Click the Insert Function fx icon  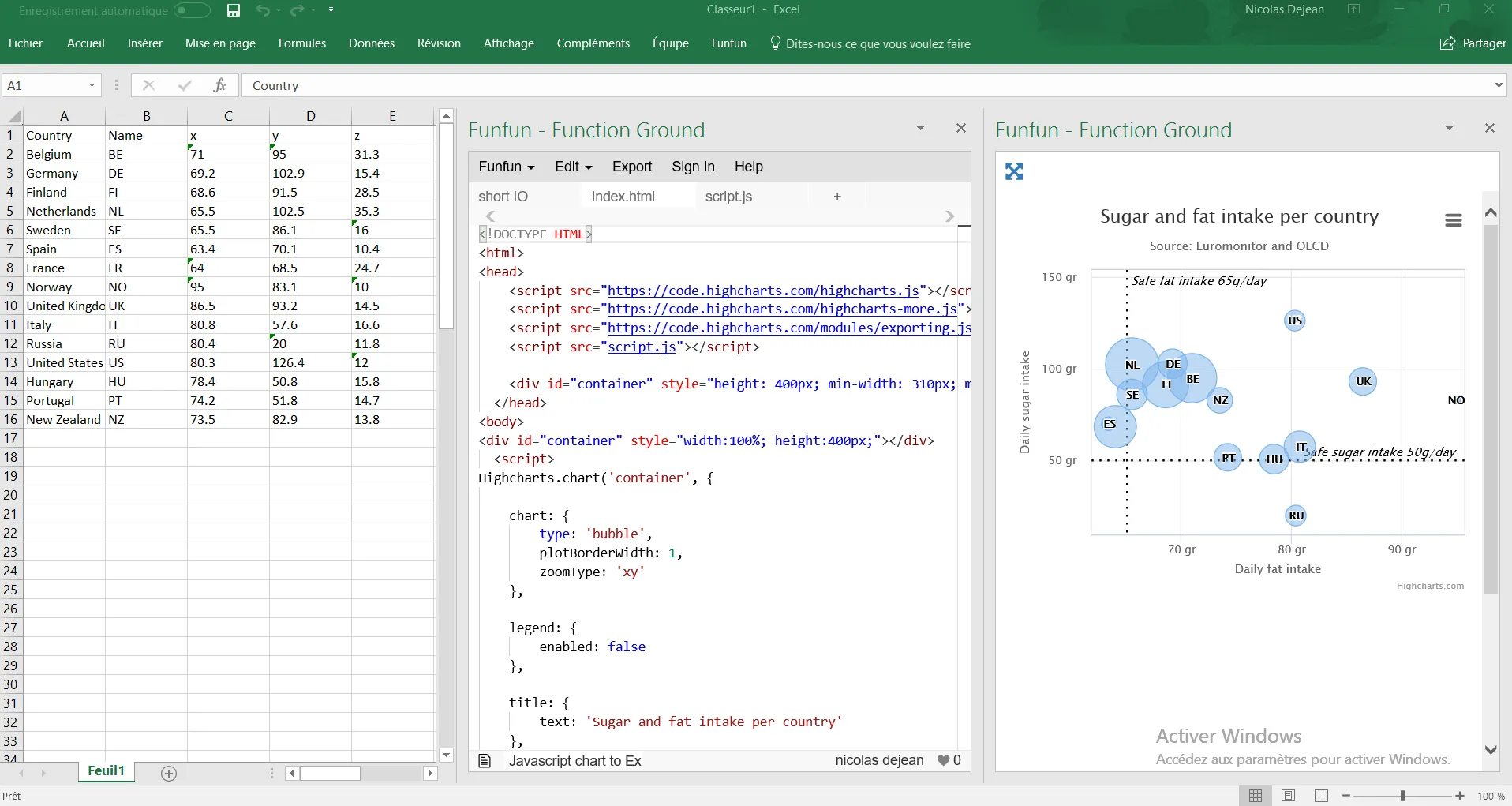point(219,85)
